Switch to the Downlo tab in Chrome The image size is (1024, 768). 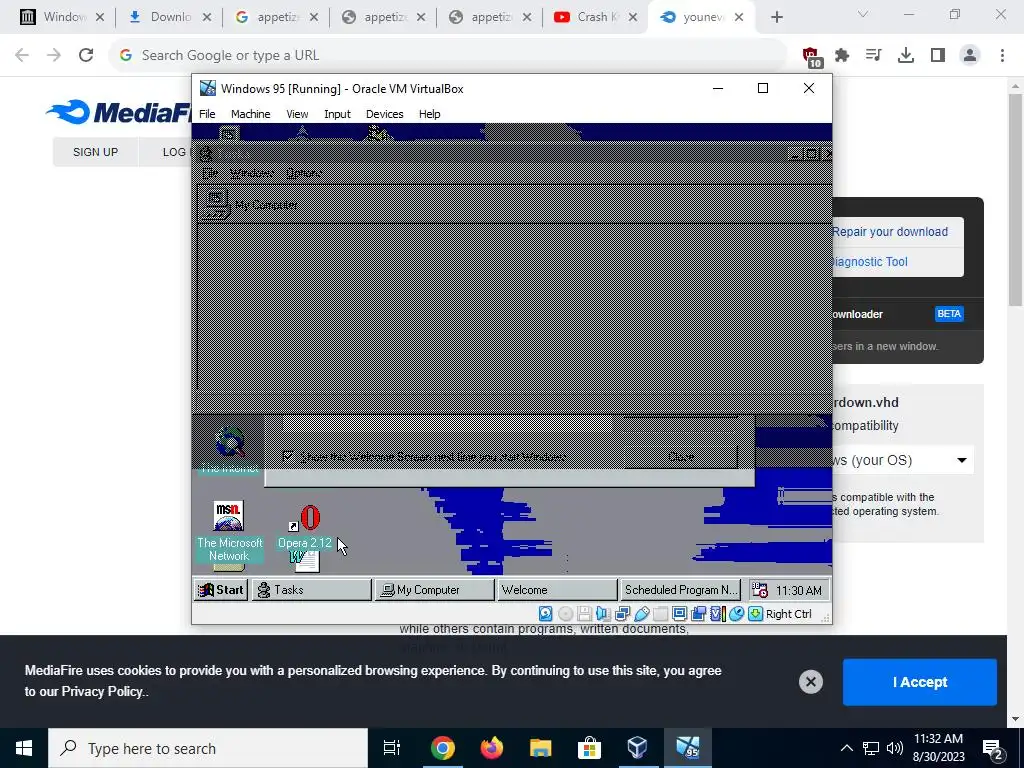(x=168, y=17)
